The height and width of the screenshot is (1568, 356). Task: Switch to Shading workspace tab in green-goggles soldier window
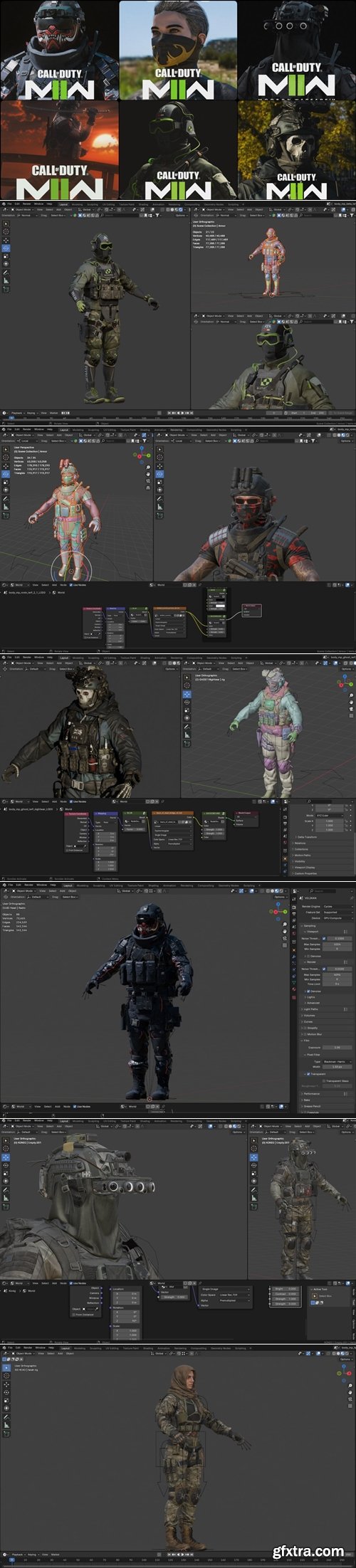pos(143,204)
